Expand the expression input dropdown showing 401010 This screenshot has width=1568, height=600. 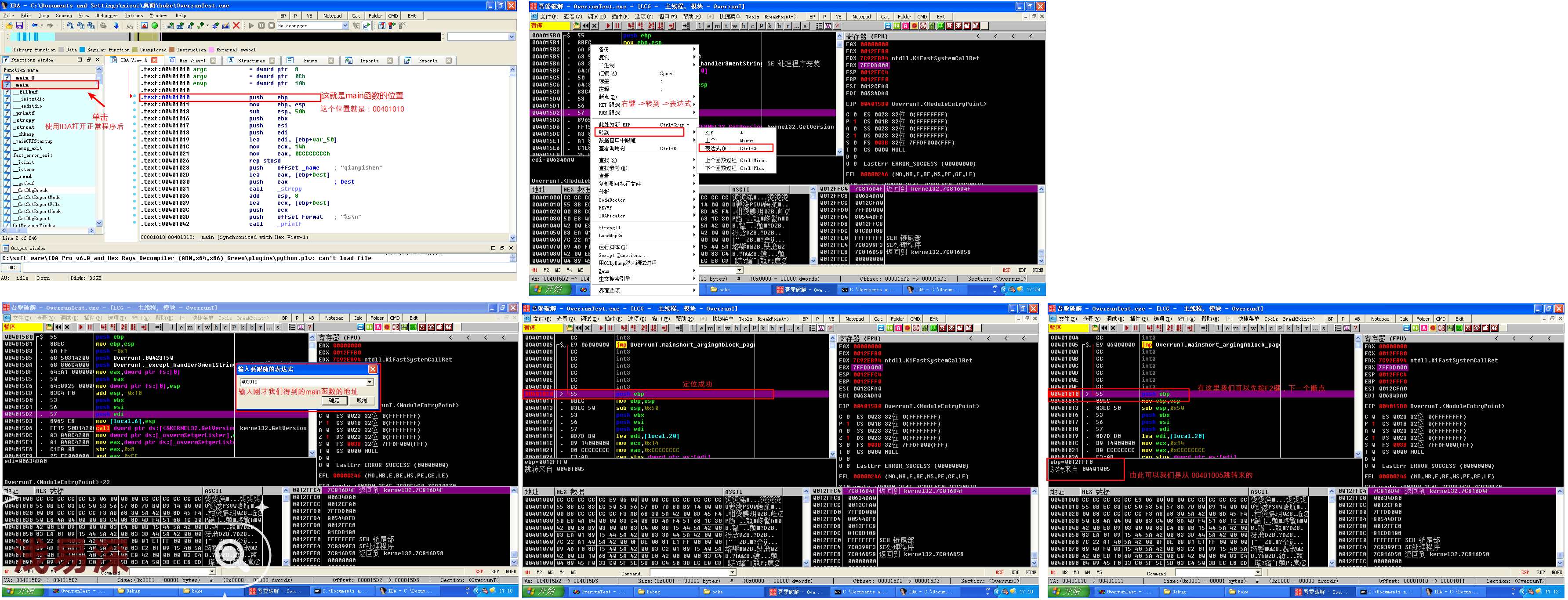coord(370,382)
